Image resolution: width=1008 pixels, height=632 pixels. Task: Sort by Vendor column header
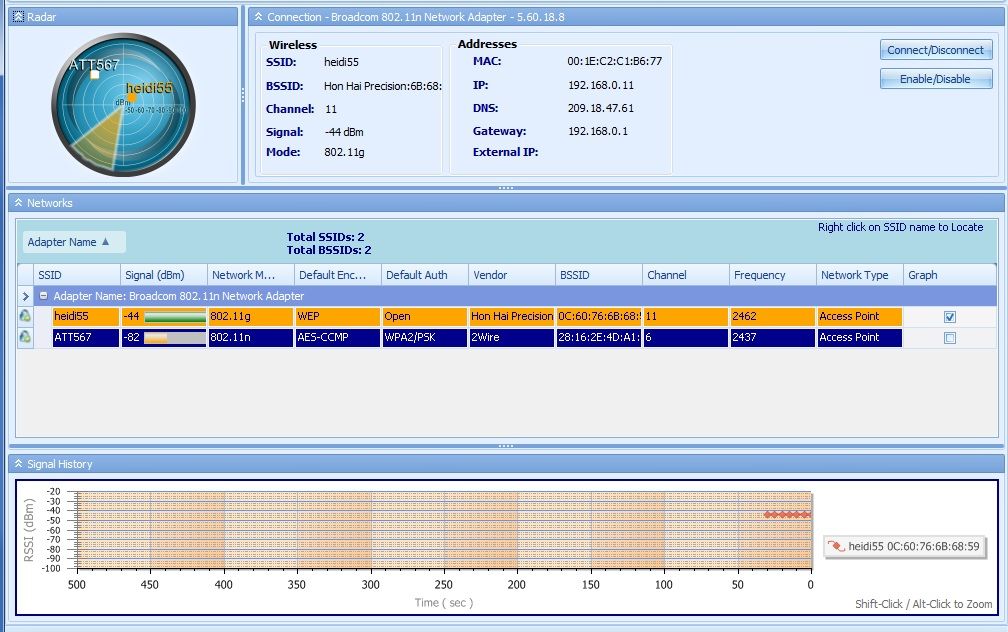512,275
